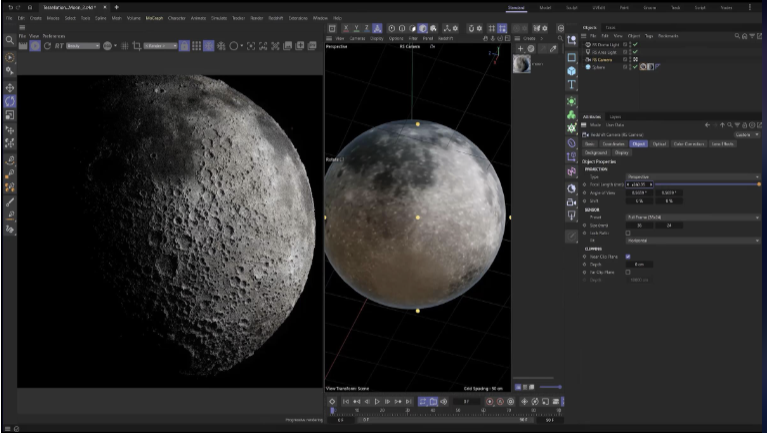This screenshot has width=767, height=433.
Task: Enable the Far Clip Plane checkbox
Action: [627, 272]
